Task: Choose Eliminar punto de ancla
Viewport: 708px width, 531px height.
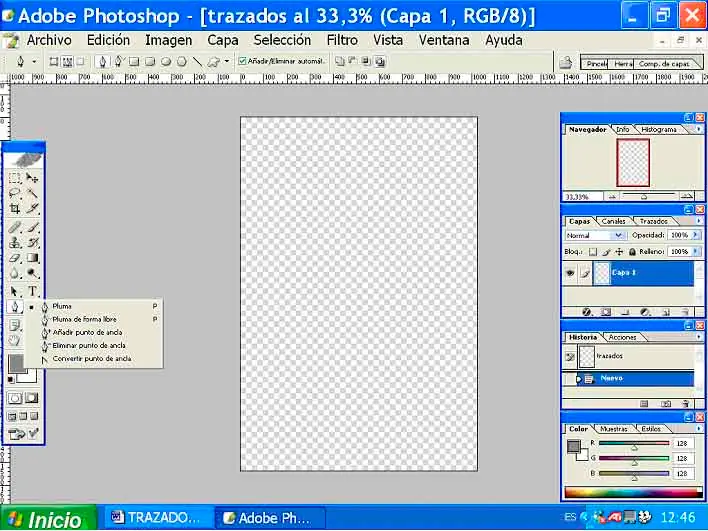Action: 89,345
